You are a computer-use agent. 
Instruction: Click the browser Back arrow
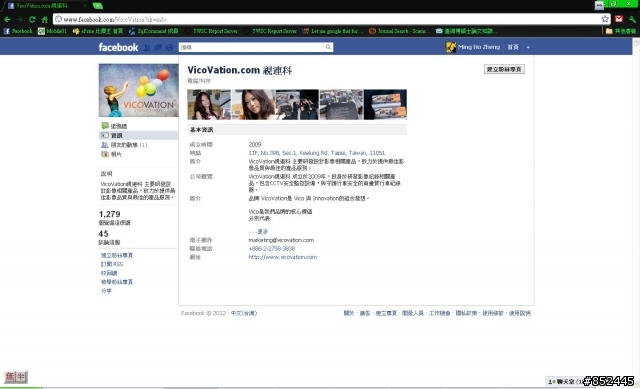point(7,19)
